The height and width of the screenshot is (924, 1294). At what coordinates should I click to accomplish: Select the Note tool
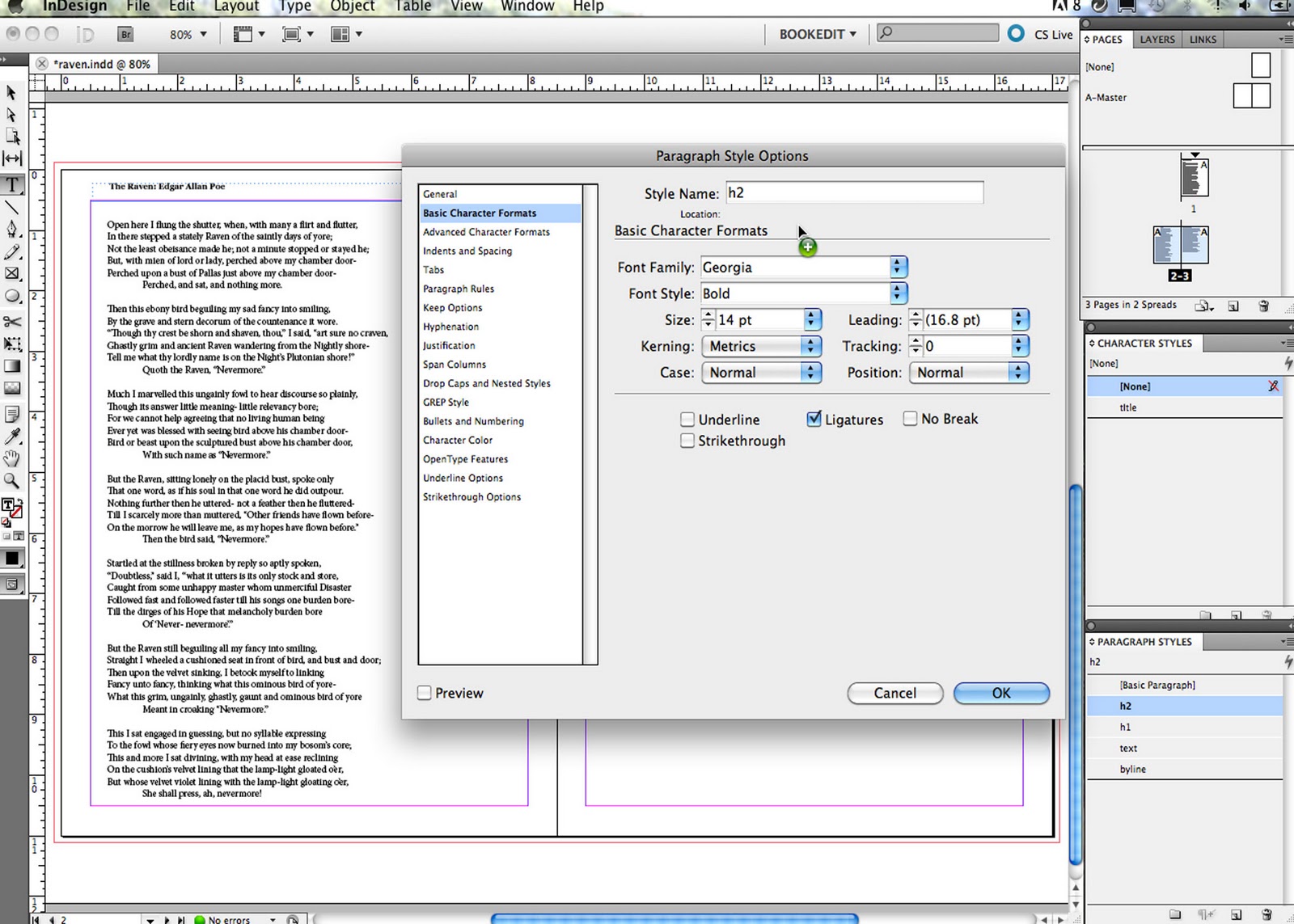coord(12,415)
